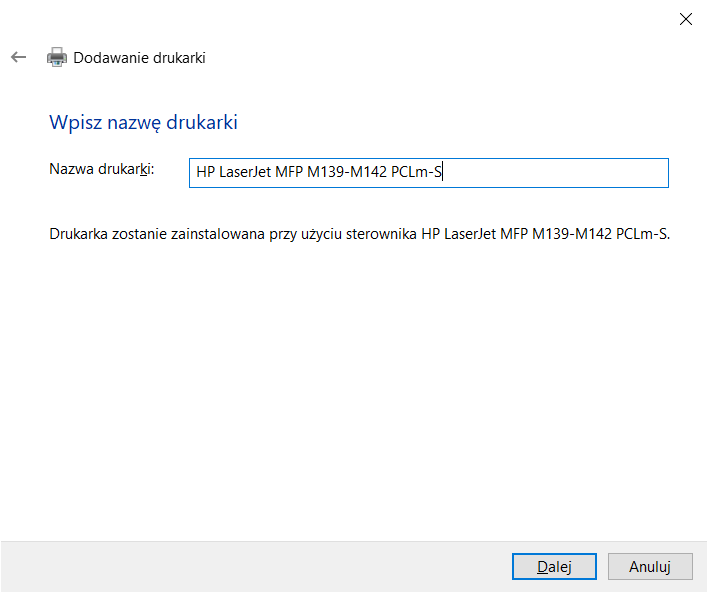
Task: Click the 'Dodawanie drukarki' title text
Action: click(139, 58)
